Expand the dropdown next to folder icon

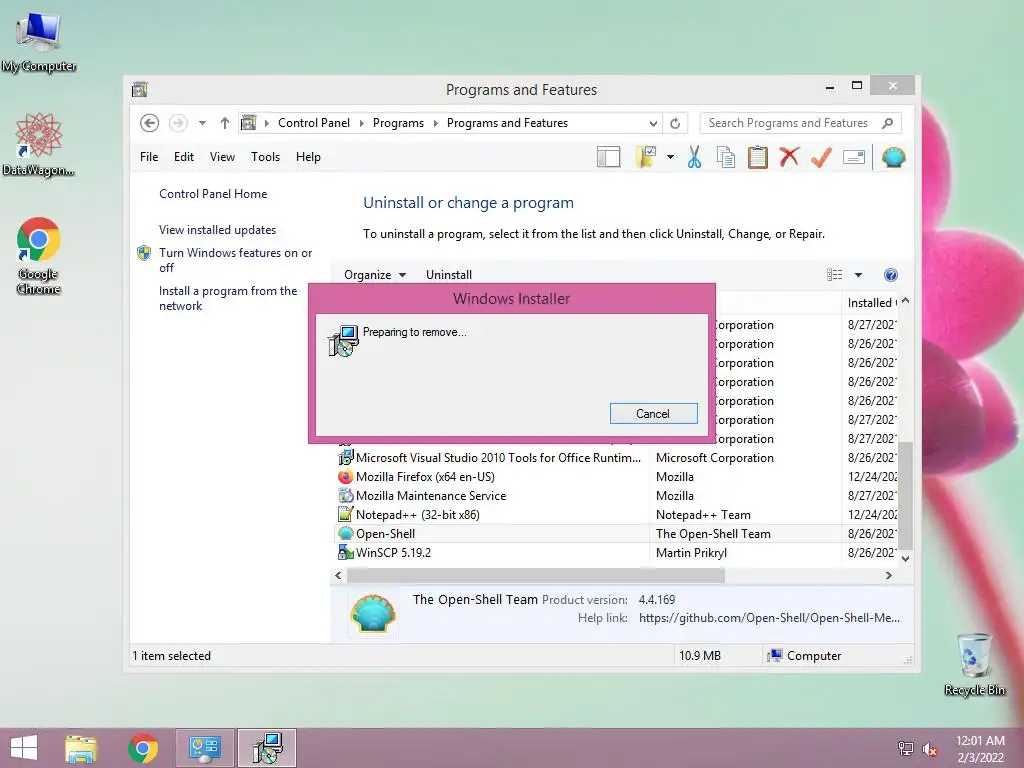(670, 157)
